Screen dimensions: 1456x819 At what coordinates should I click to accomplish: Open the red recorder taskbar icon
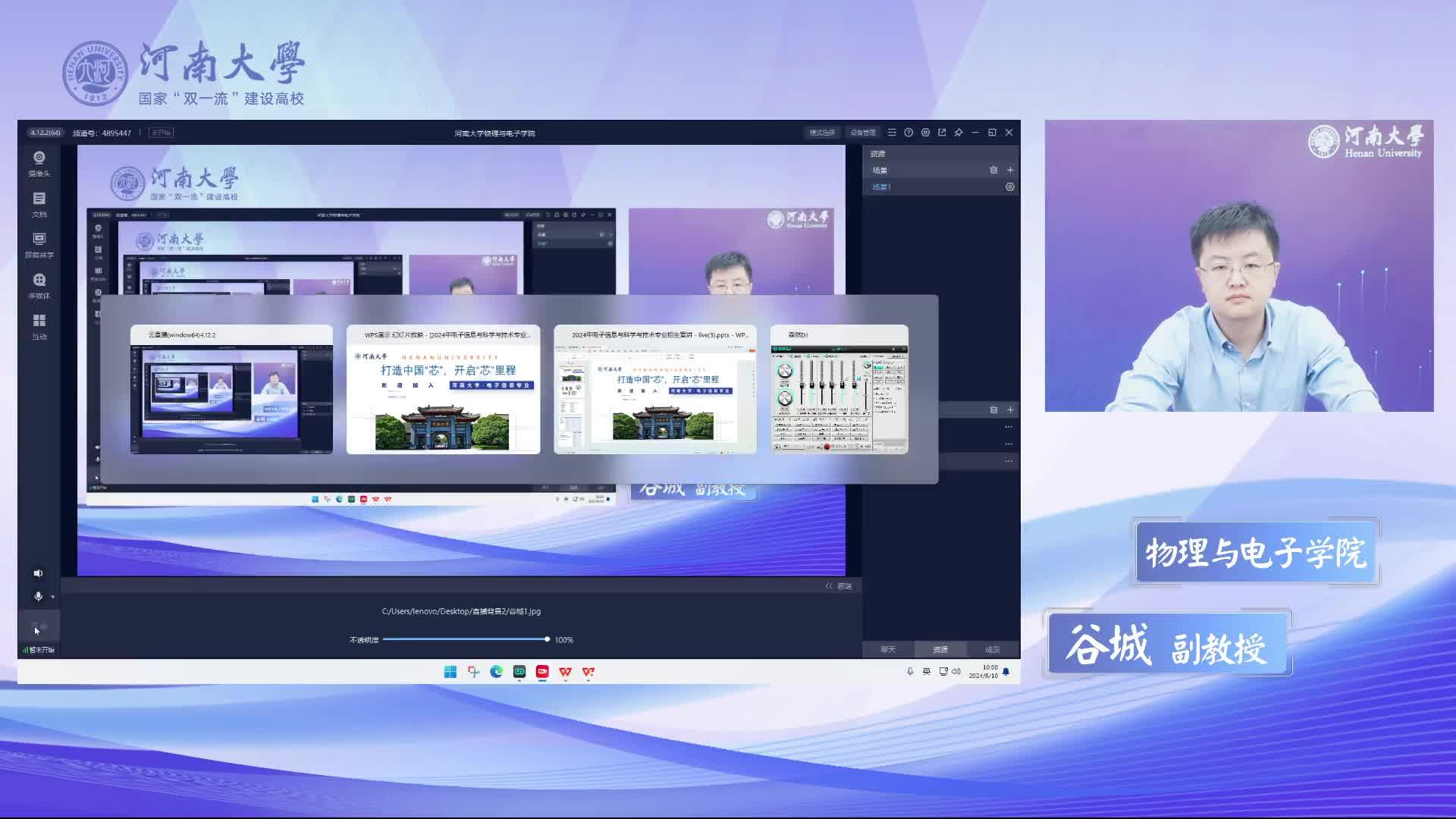[542, 672]
